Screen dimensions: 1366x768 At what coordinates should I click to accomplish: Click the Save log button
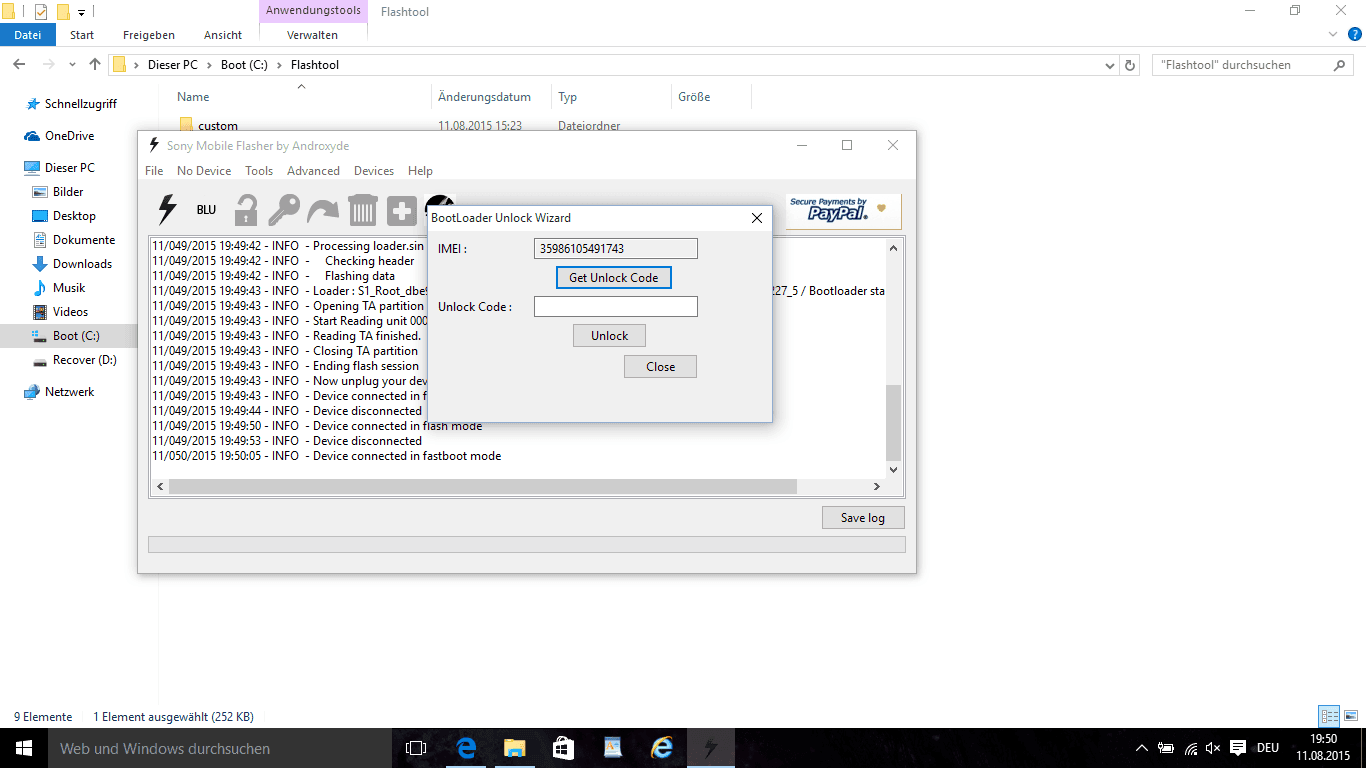coord(862,518)
